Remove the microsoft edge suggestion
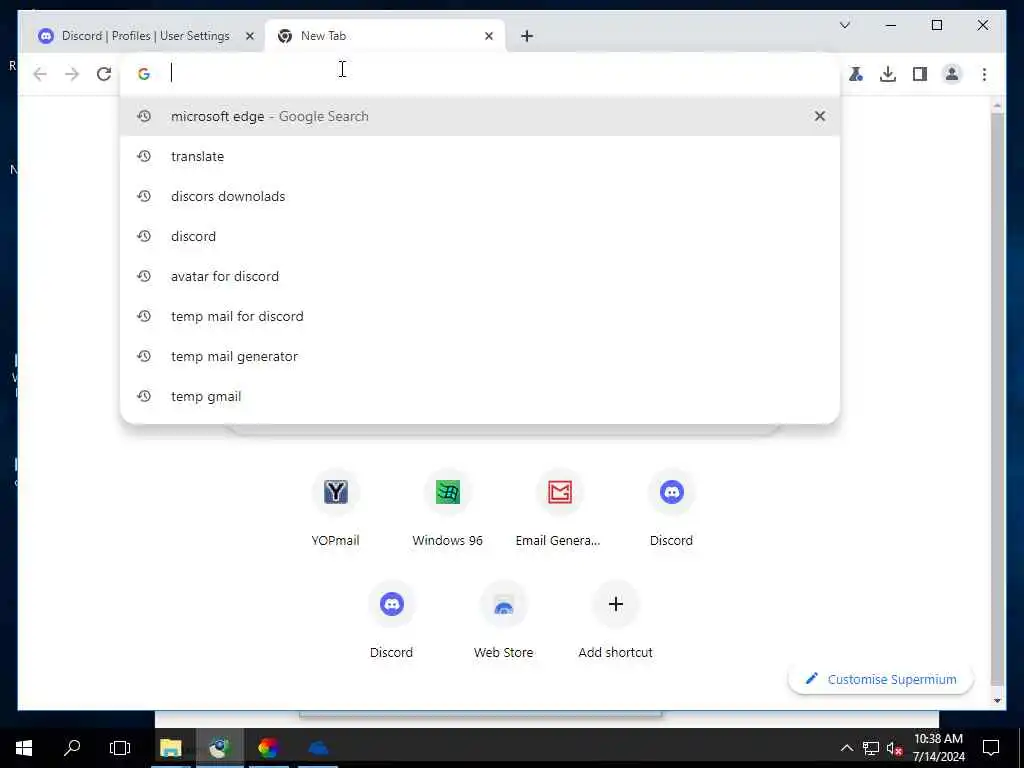The height and width of the screenshot is (768, 1024). 820,116
